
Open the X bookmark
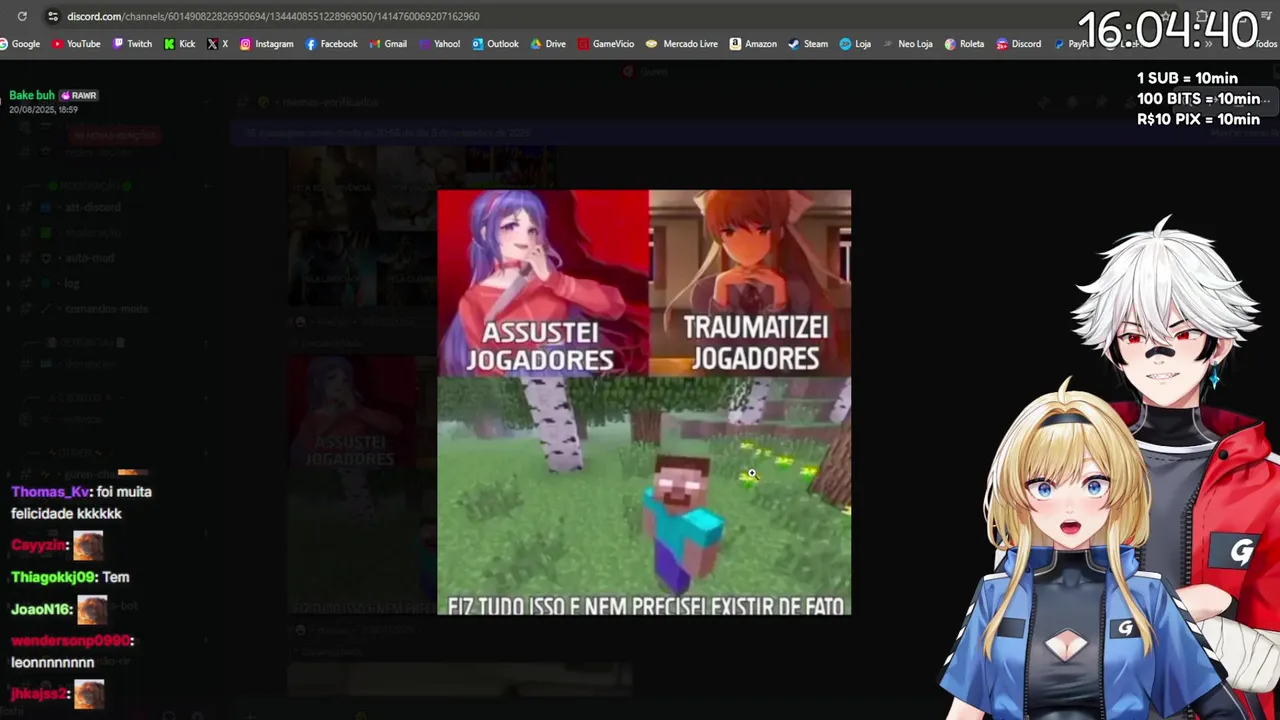coord(218,44)
